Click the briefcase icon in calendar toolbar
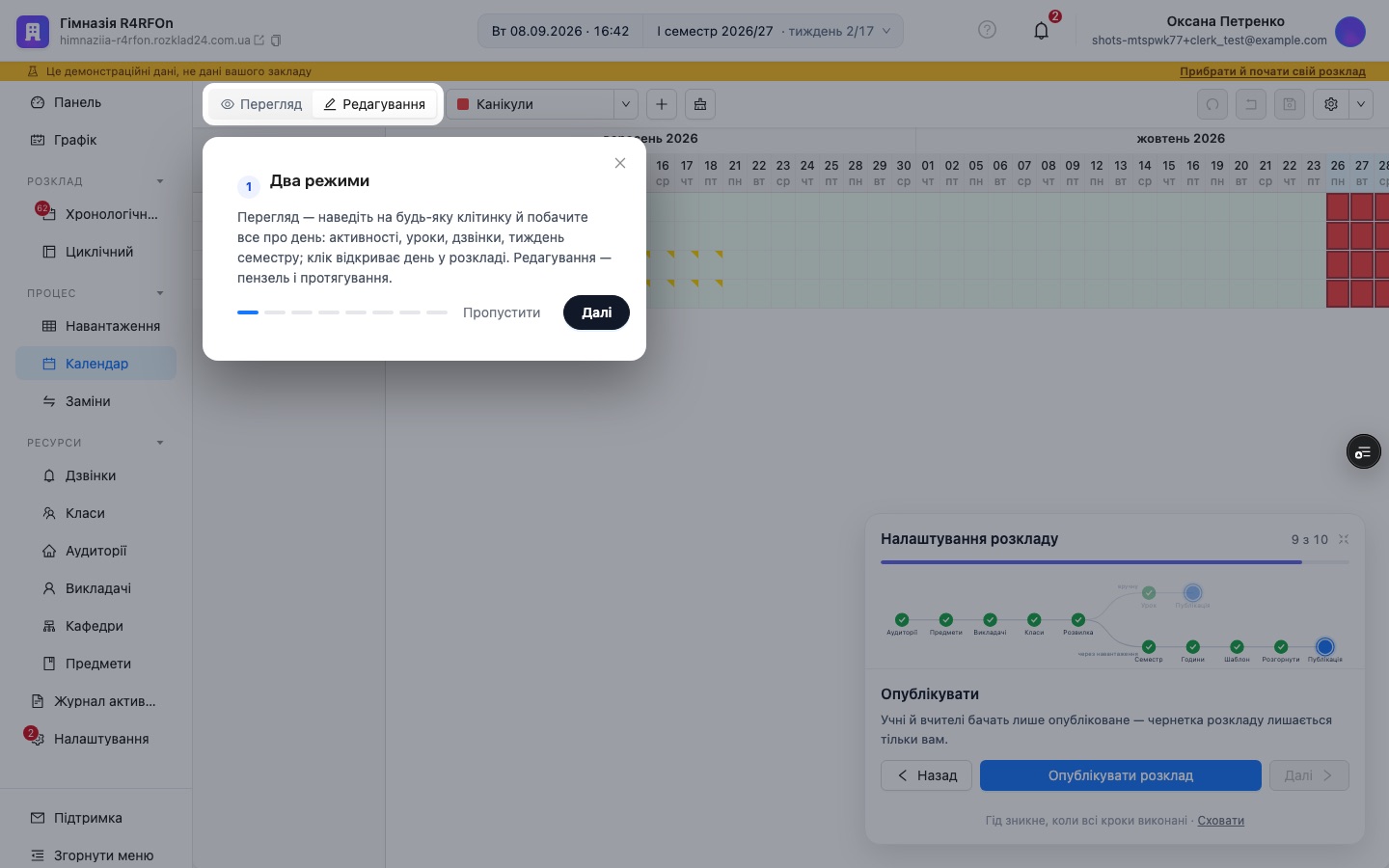The image size is (1389, 868). [700, 104]
